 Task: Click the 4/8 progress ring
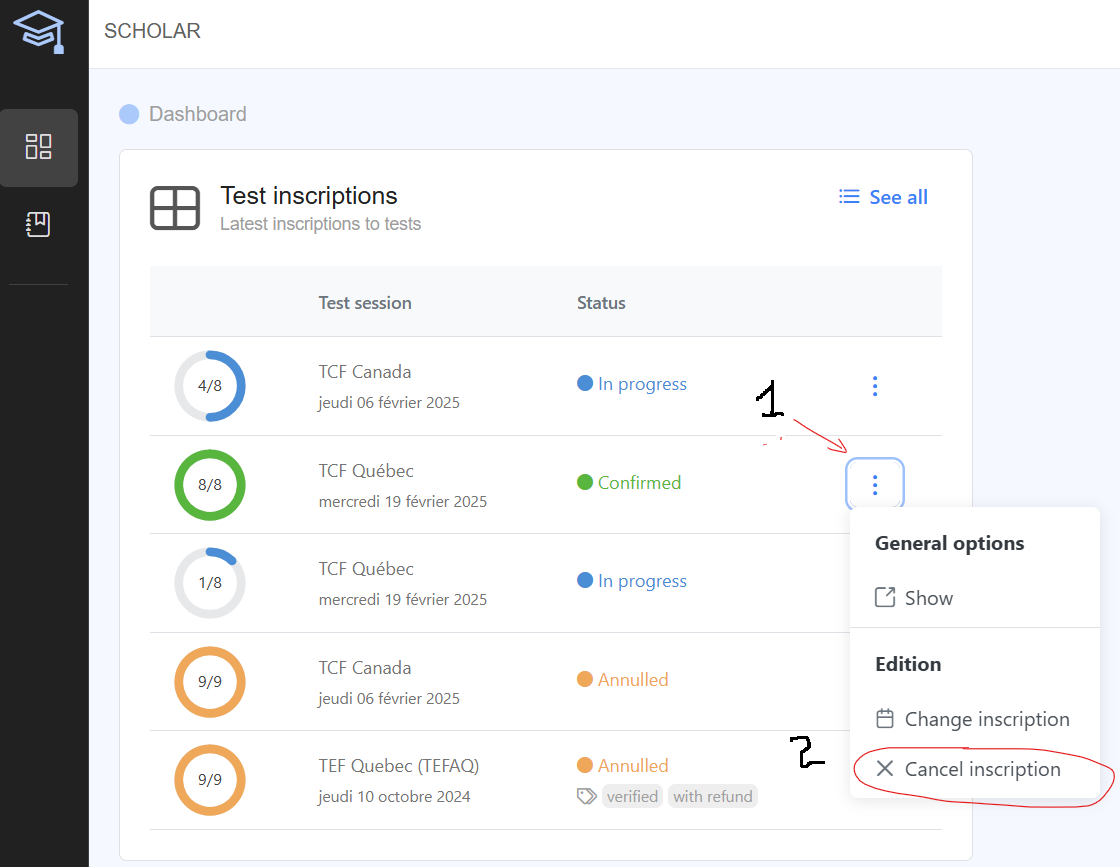pos(210,386)
